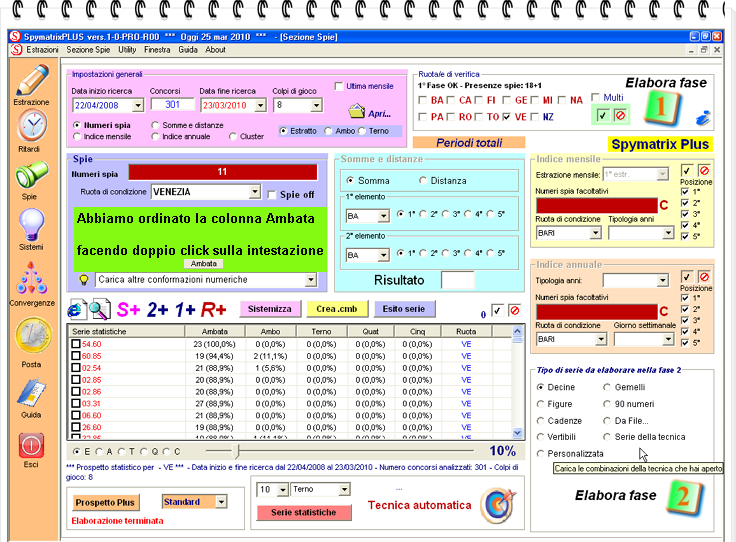Image resolution: width=736 pixels, height=542 pixels.
Task: Select the Ambo radio option
Action: point(328,131)
